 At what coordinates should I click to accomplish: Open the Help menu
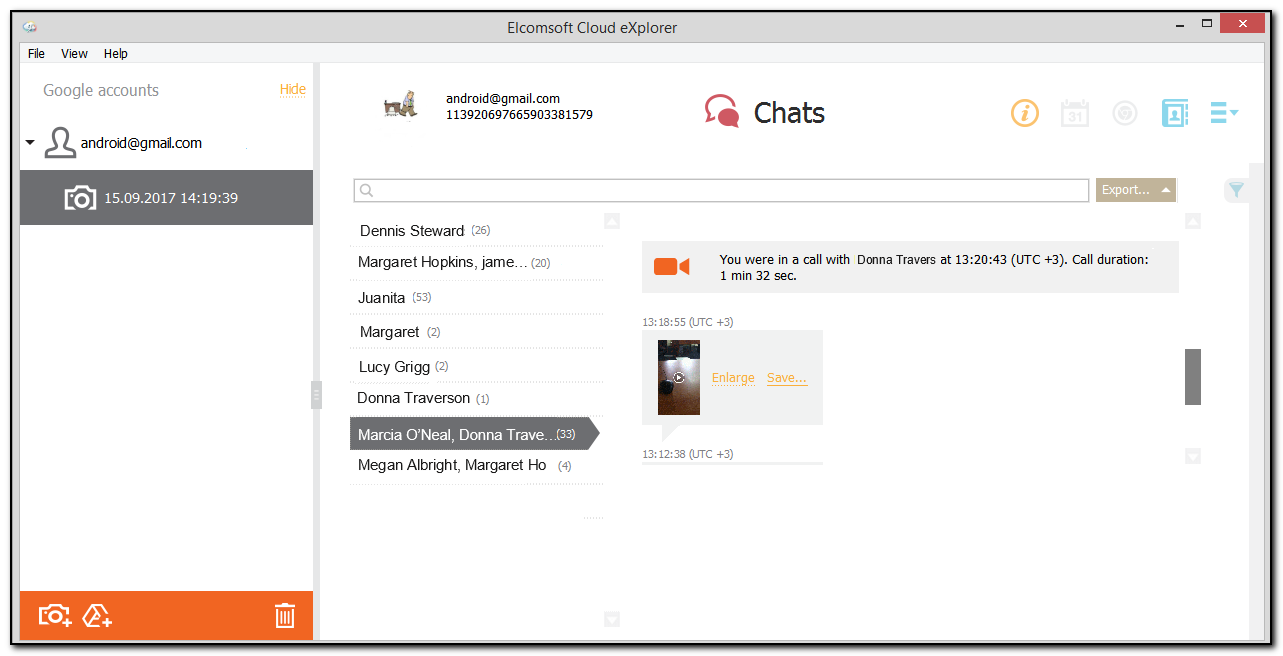(x=116, y=54)
